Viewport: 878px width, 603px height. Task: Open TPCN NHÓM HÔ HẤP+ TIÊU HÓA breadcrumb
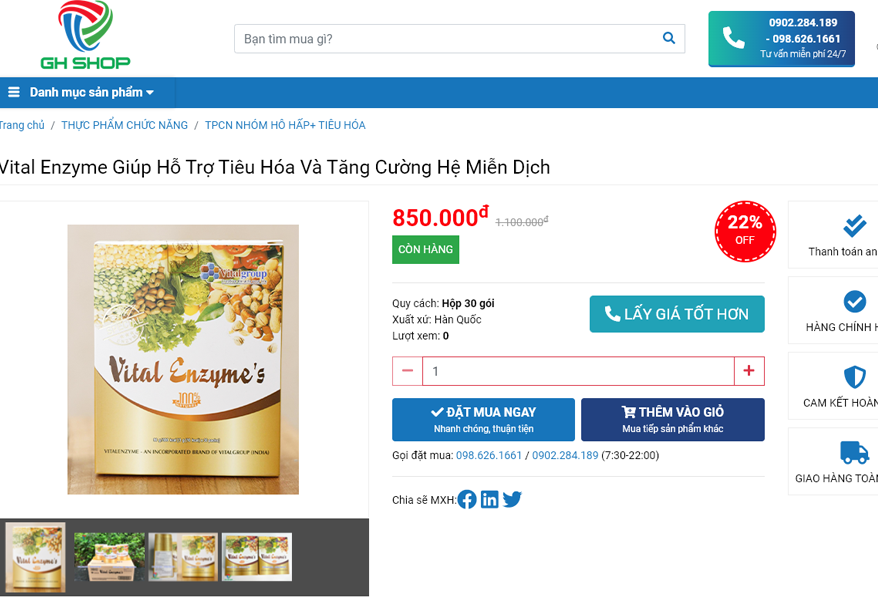click(x=285, y=125)
